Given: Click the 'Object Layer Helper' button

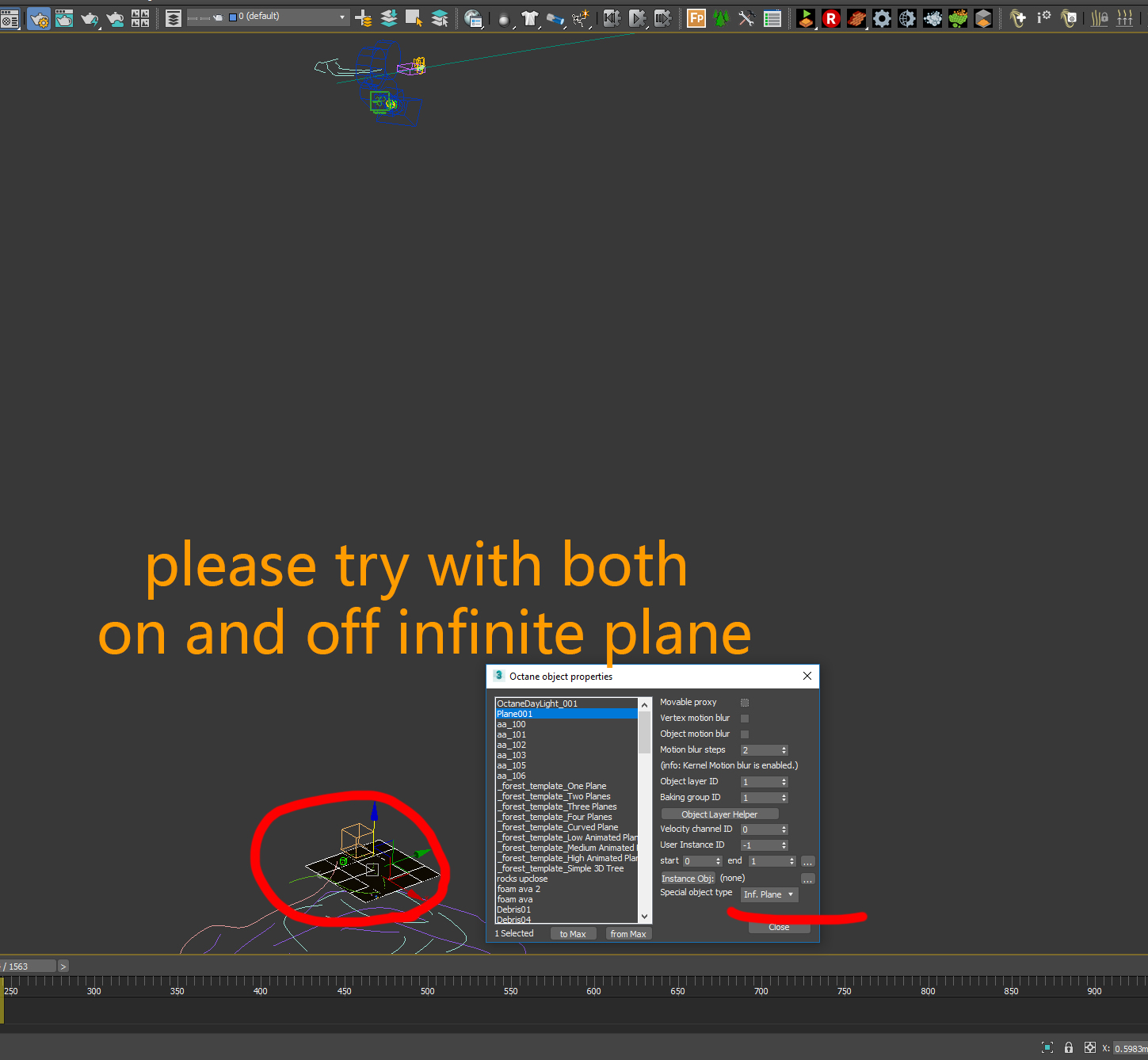Looking at the screenshot, I should (x=719, y=814).
